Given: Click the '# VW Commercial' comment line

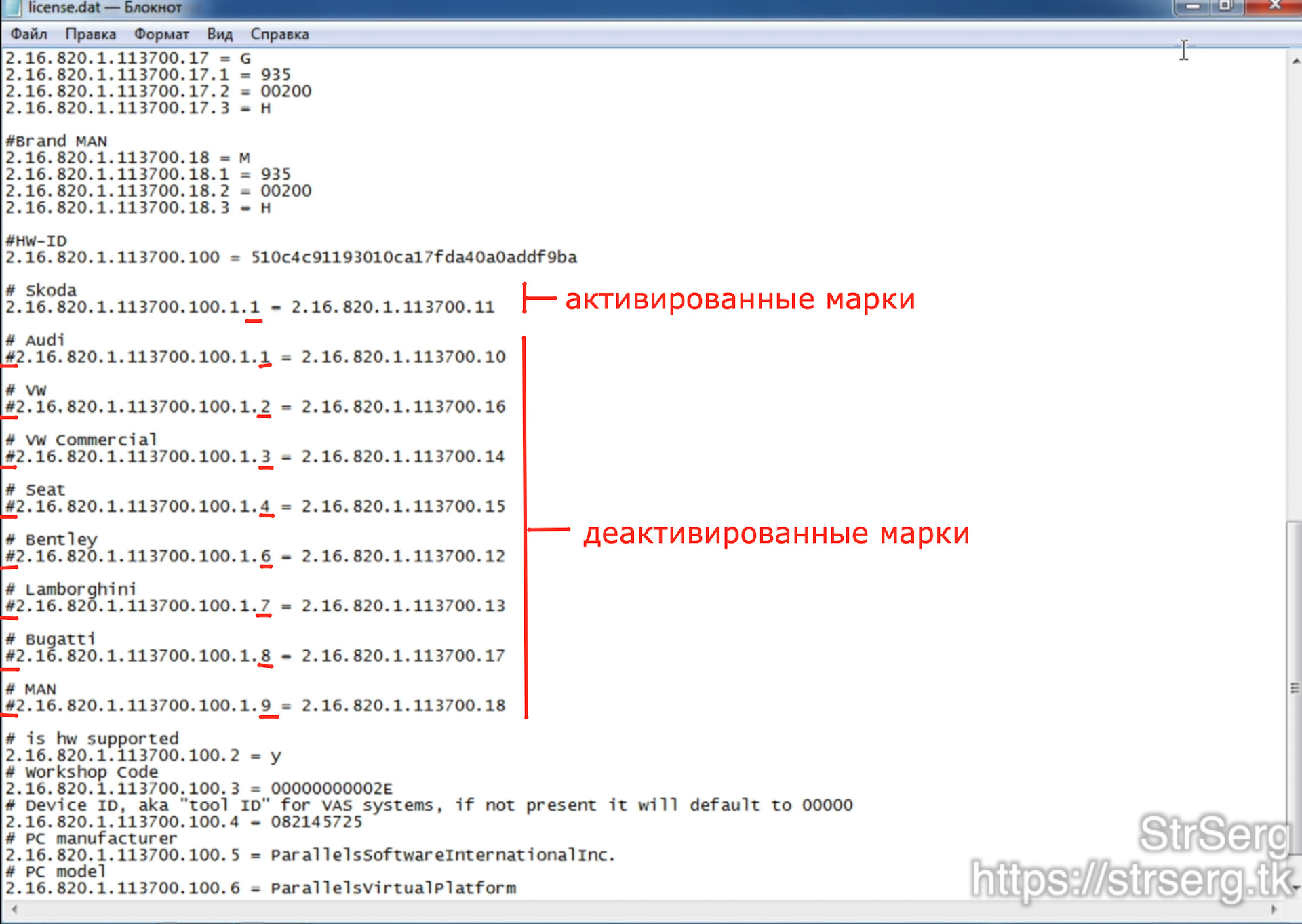Looking at the screenshot, I should coord(81,440).
